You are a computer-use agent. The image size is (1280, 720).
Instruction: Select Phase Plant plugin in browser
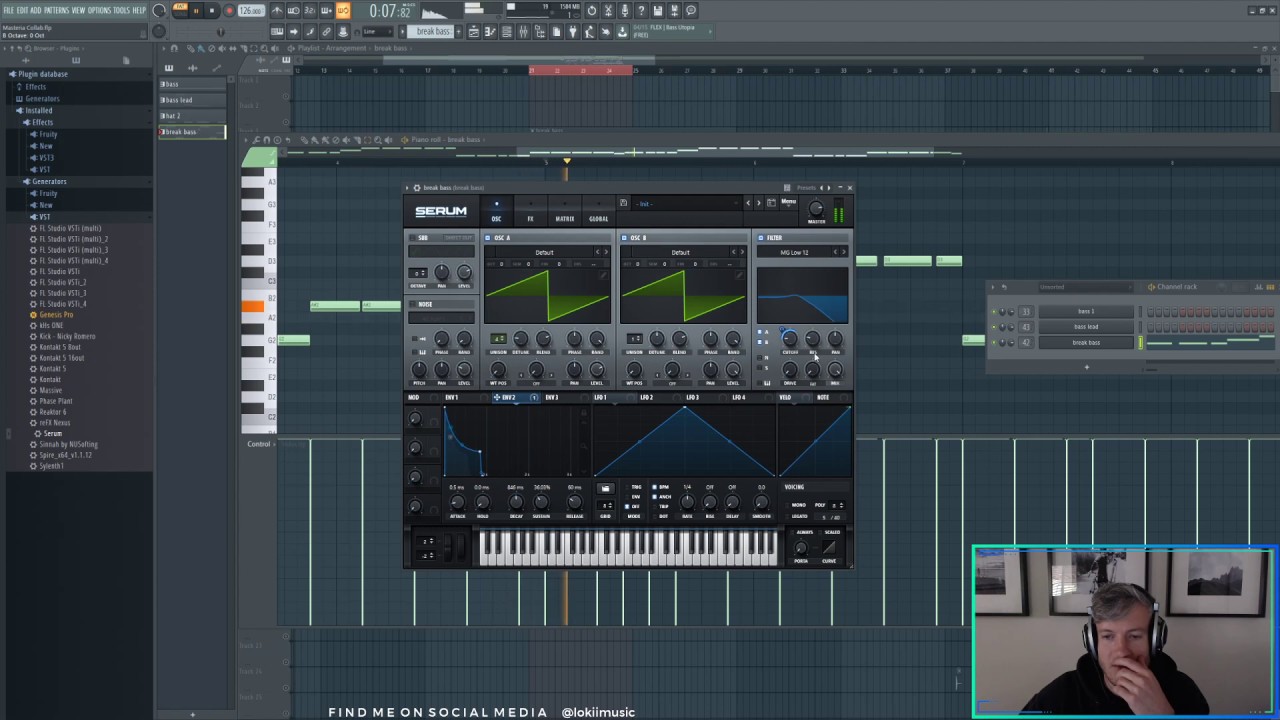point(56,401)
